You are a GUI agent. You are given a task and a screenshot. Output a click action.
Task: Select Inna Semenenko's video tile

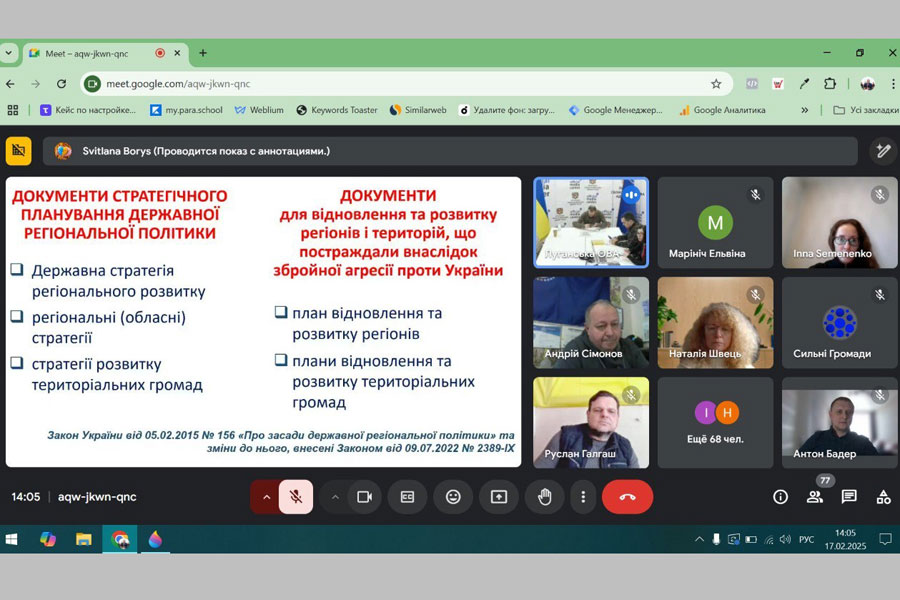click(x=840, y=223)
